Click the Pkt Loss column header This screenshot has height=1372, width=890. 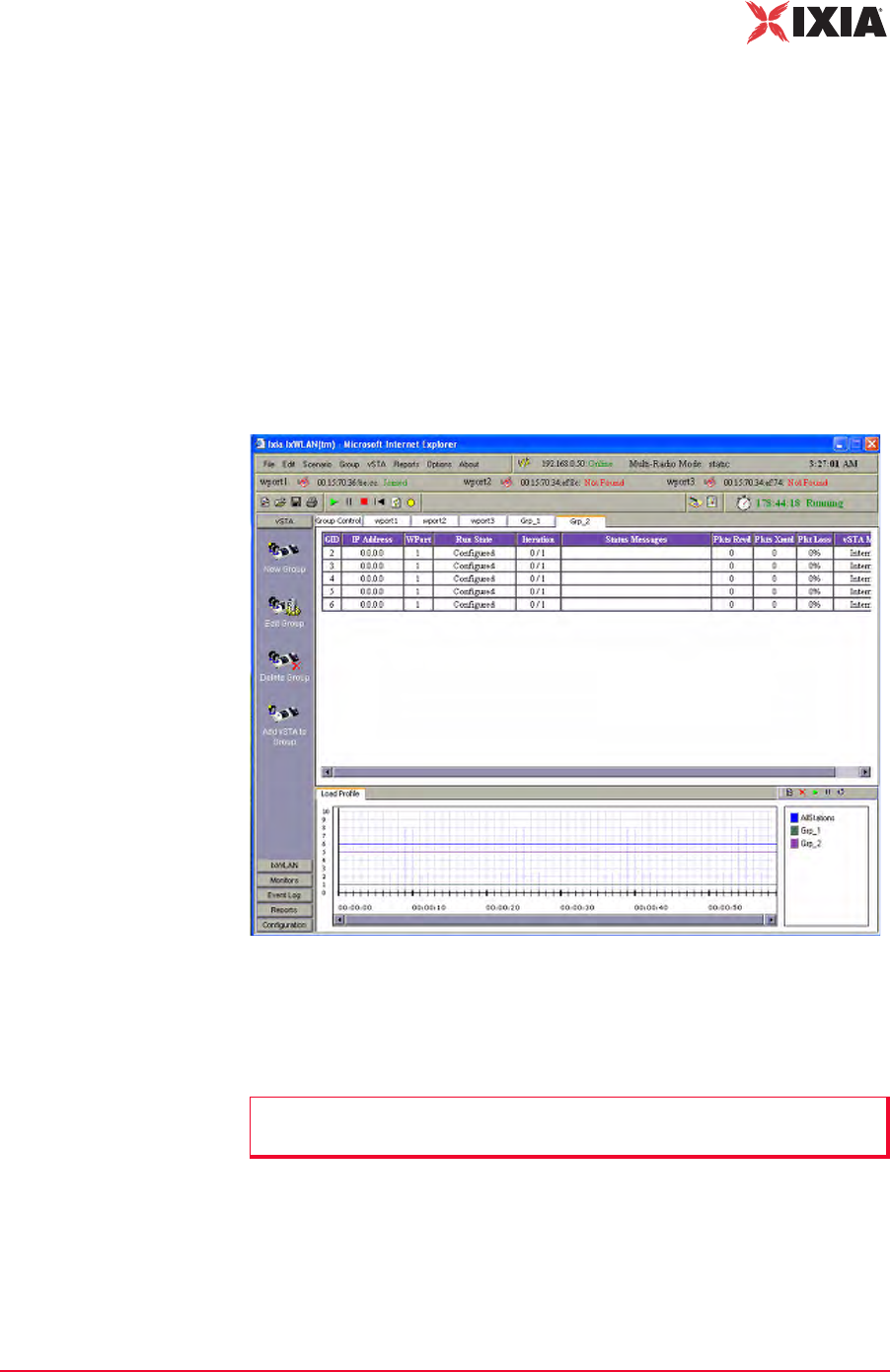click(815, 540)
